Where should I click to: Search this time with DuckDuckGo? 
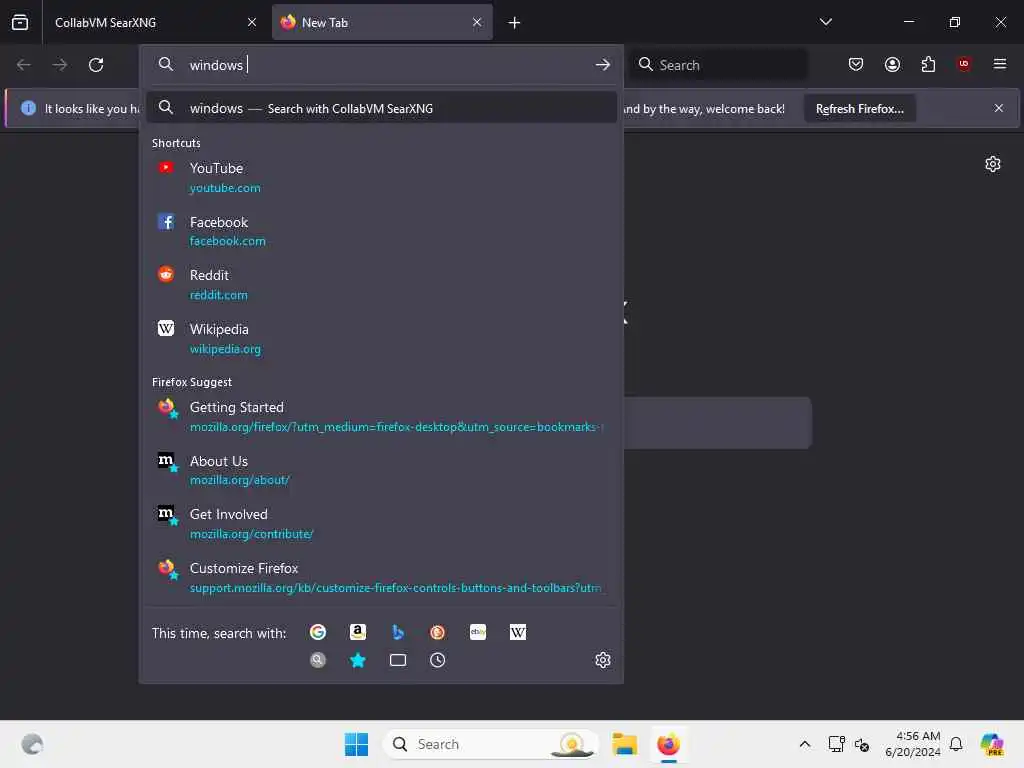tap(438, 632)
